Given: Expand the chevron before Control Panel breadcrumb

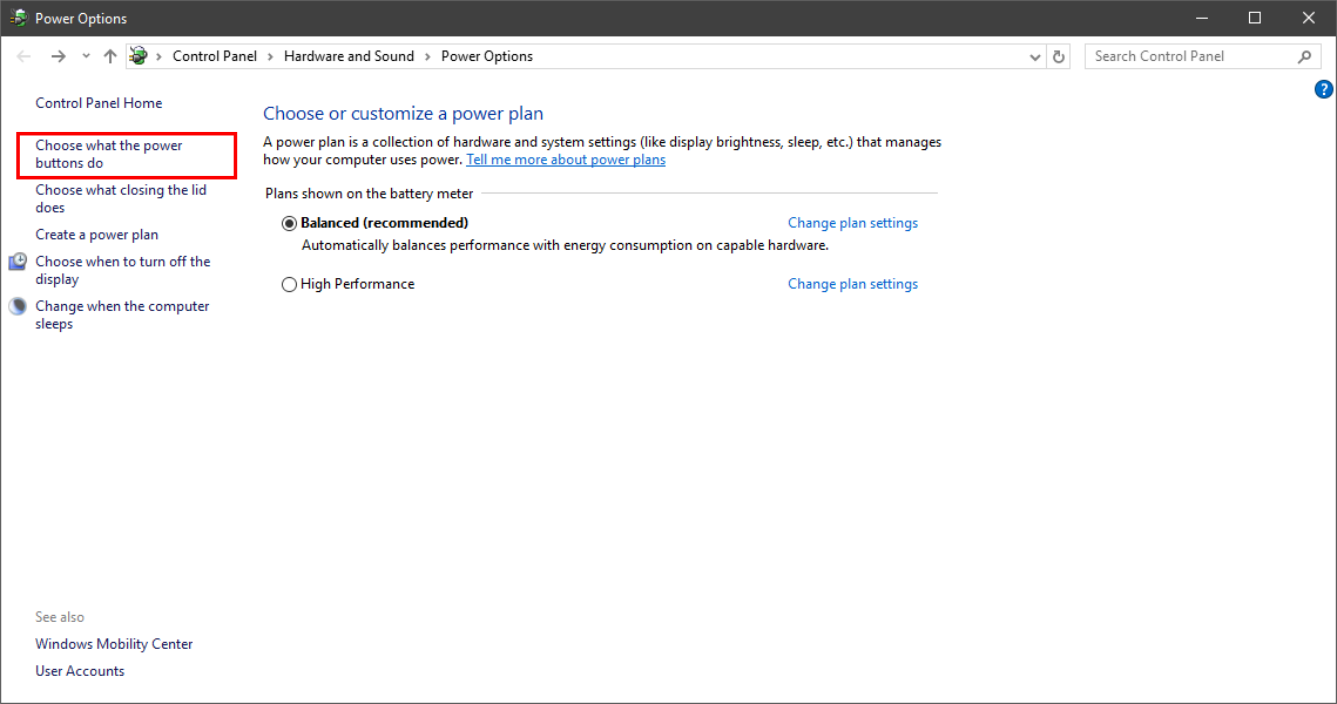Looking at the screenshot, I should coord(159,57).
